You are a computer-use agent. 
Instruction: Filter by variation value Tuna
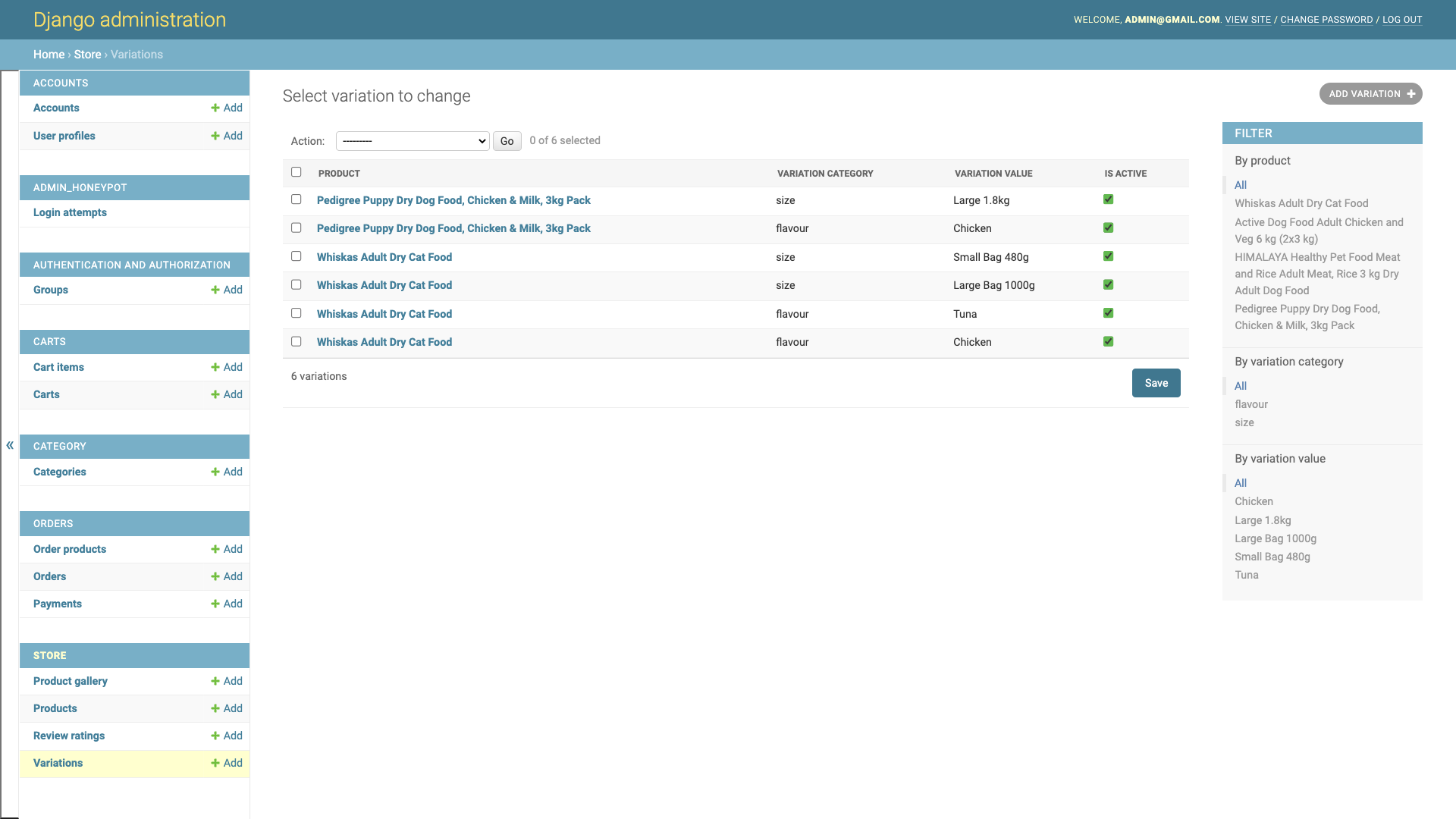tap(1247, 576)
